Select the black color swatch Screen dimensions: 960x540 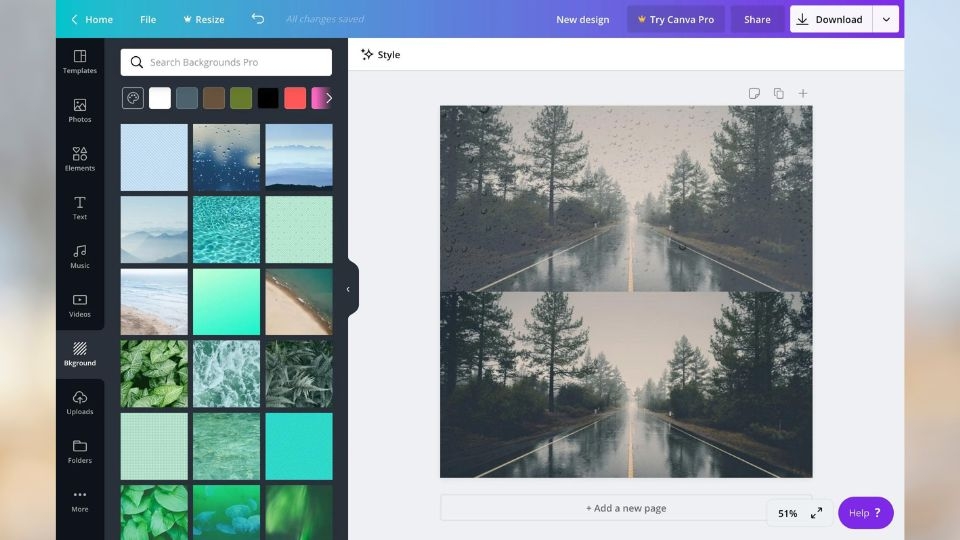(268, 98)
